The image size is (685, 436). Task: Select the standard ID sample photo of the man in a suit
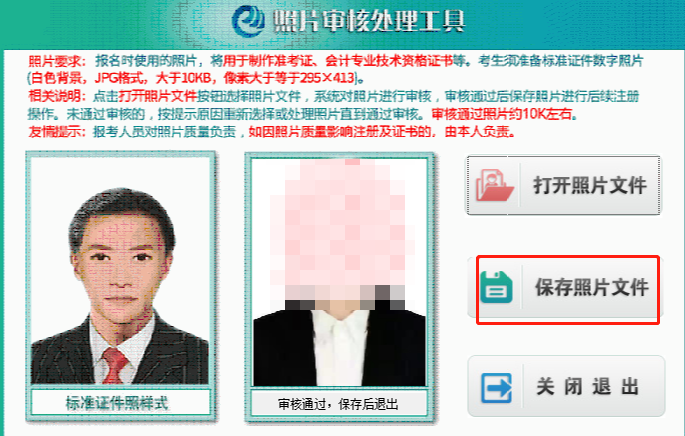pyautogui.click(x=120, y=271)
